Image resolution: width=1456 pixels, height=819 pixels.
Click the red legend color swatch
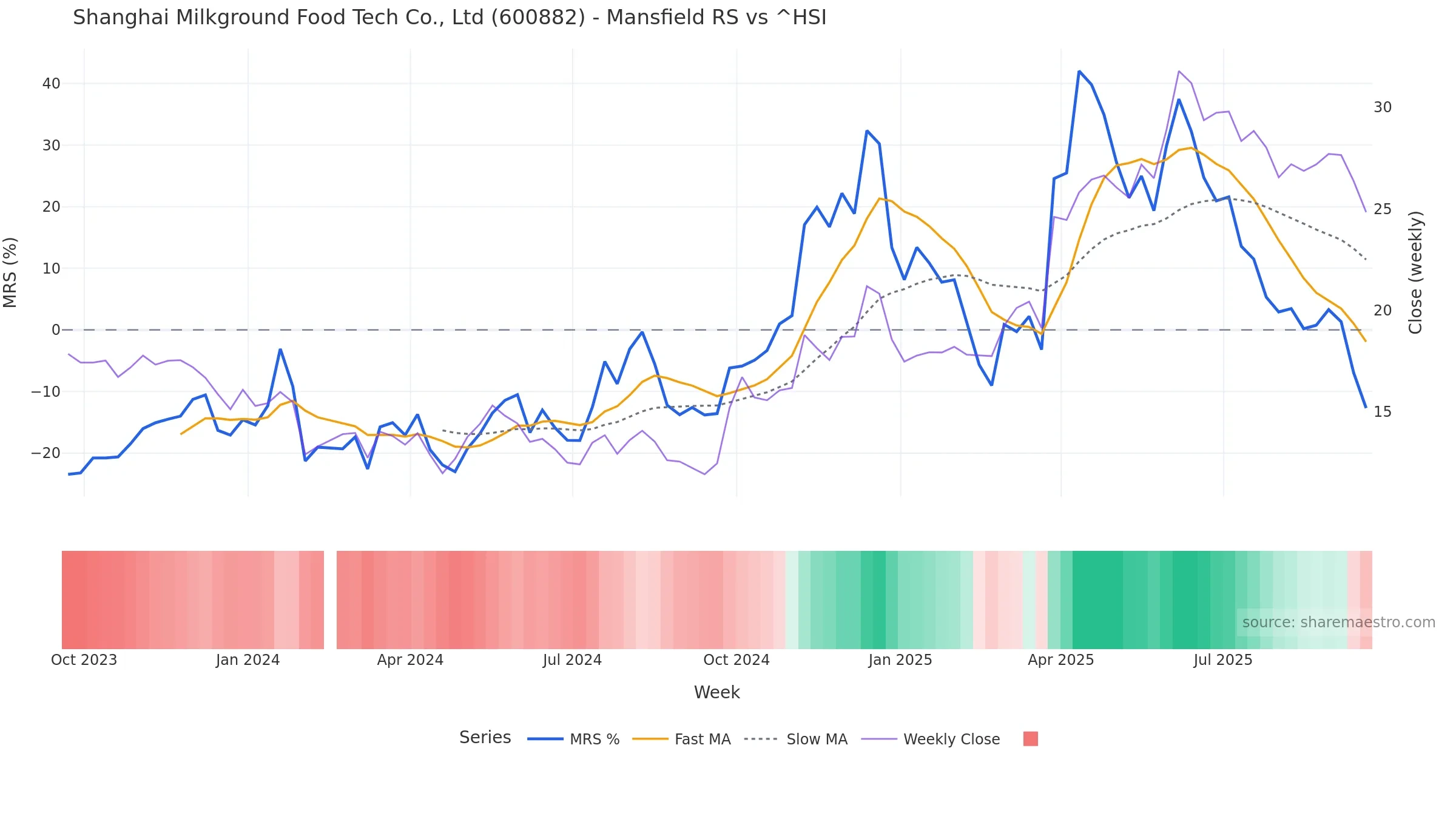[x=1030, y=738]
